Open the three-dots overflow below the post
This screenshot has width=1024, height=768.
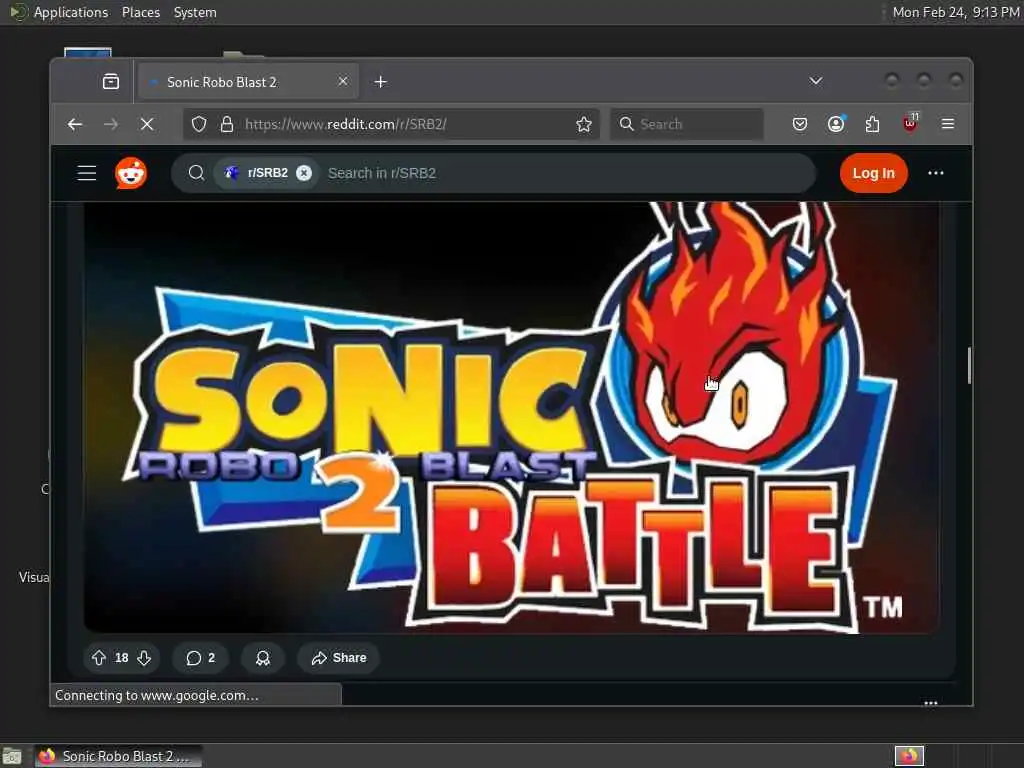point(931,703)
